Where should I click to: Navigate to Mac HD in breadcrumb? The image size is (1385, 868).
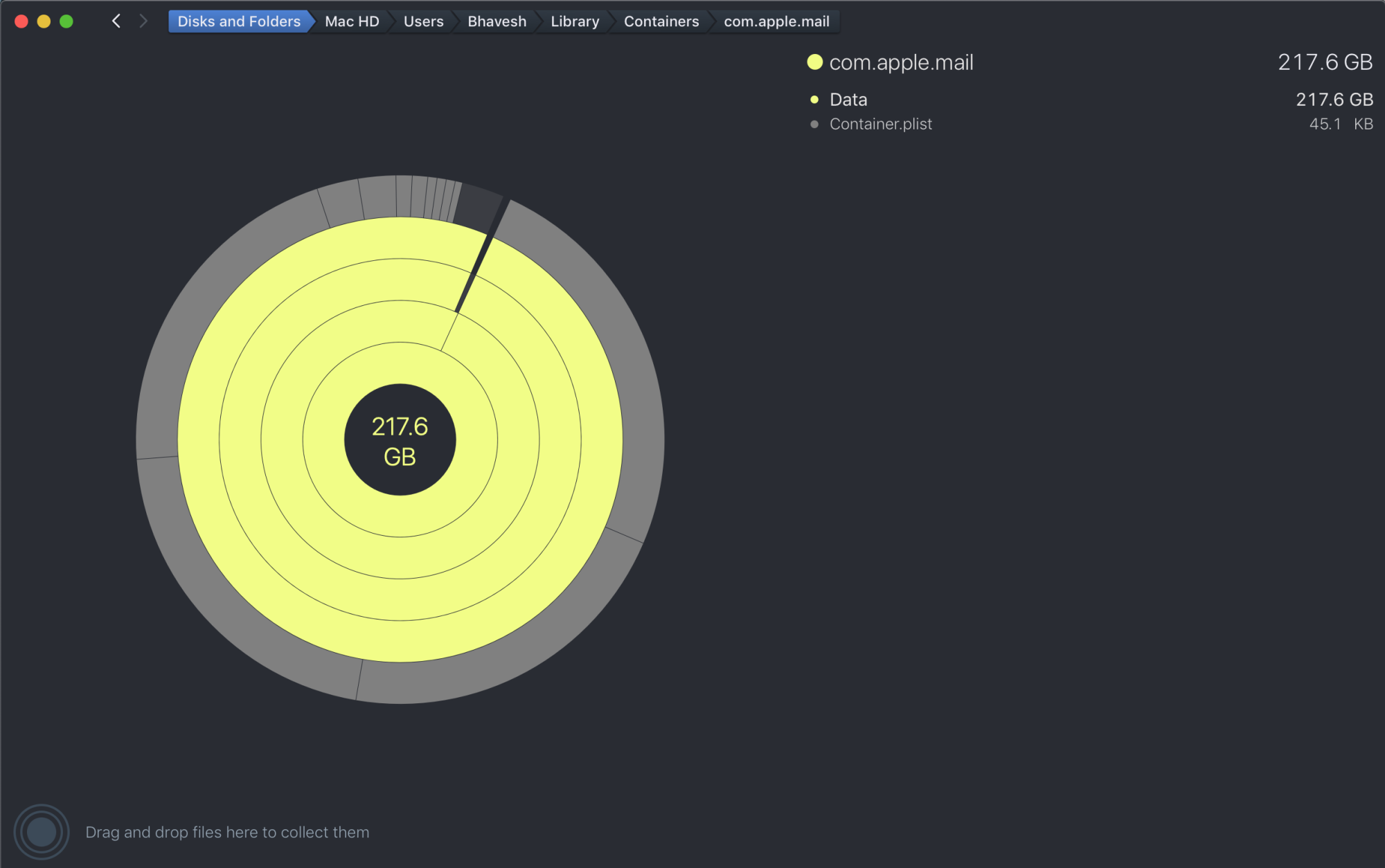tap(352, 21)
